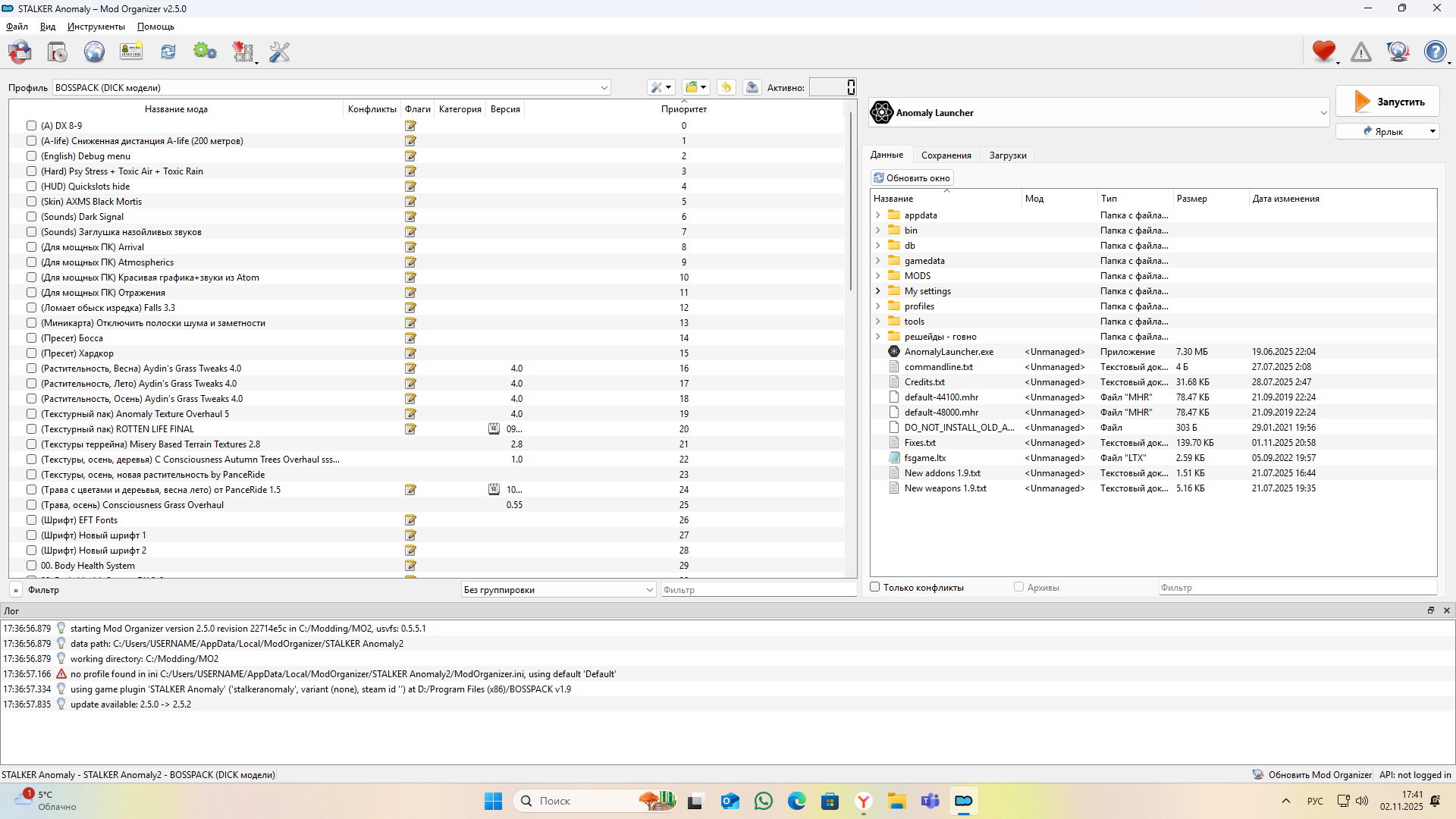This screenshot has height=819, width=1456.
Task: Click the Change game instance icon
Action: click(20, 52)
